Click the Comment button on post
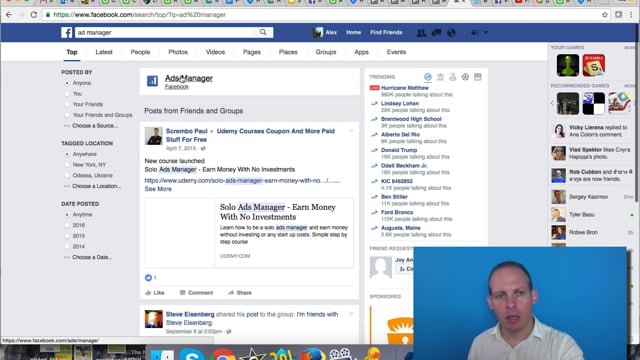 click(x=196, y=293)
